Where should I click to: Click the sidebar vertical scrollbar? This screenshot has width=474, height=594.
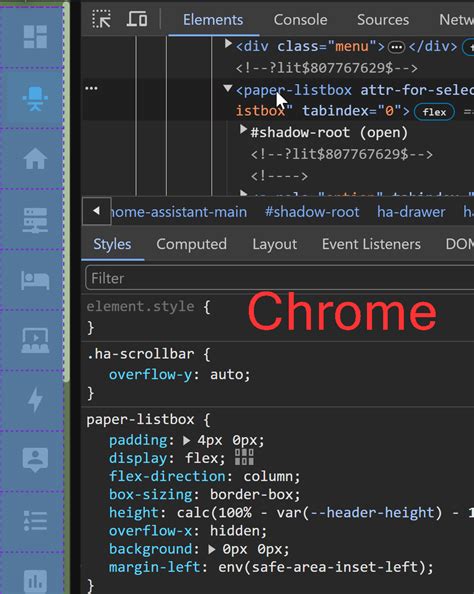67,192
